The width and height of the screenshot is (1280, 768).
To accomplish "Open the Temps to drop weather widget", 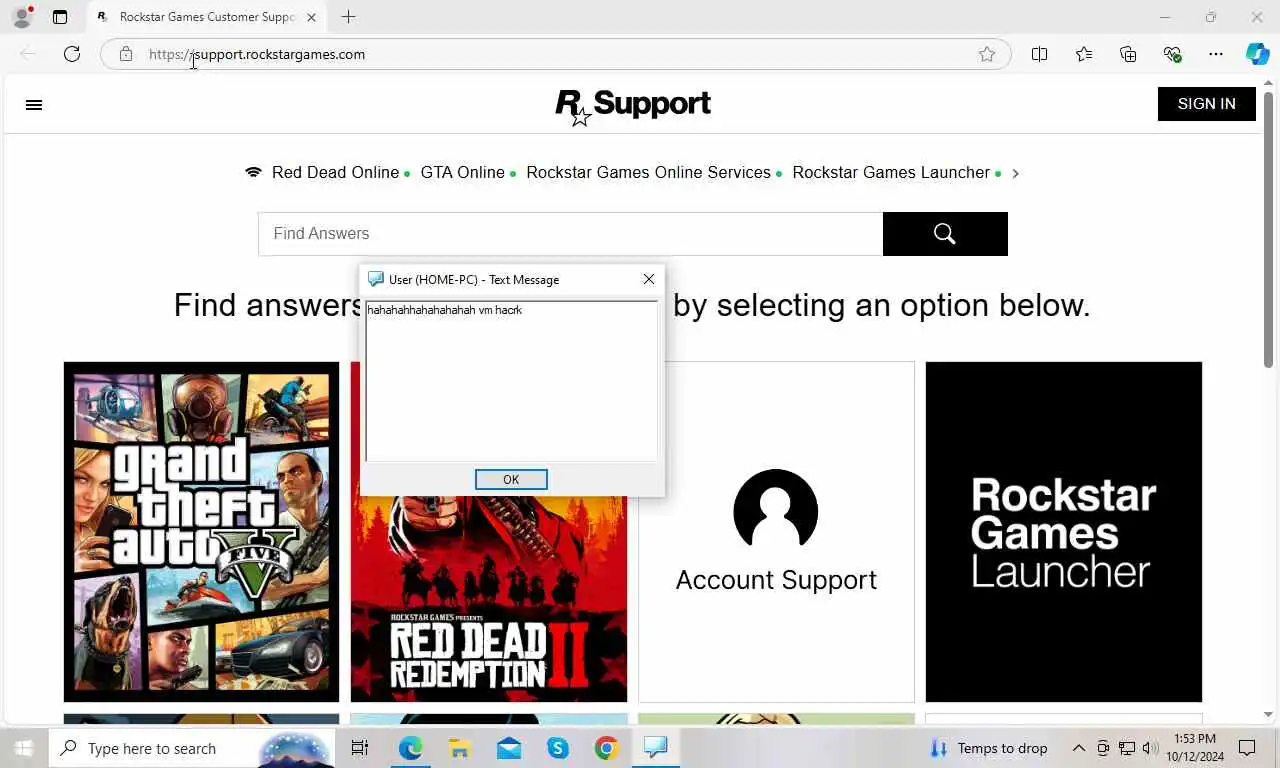I will (x=988, y=748).
